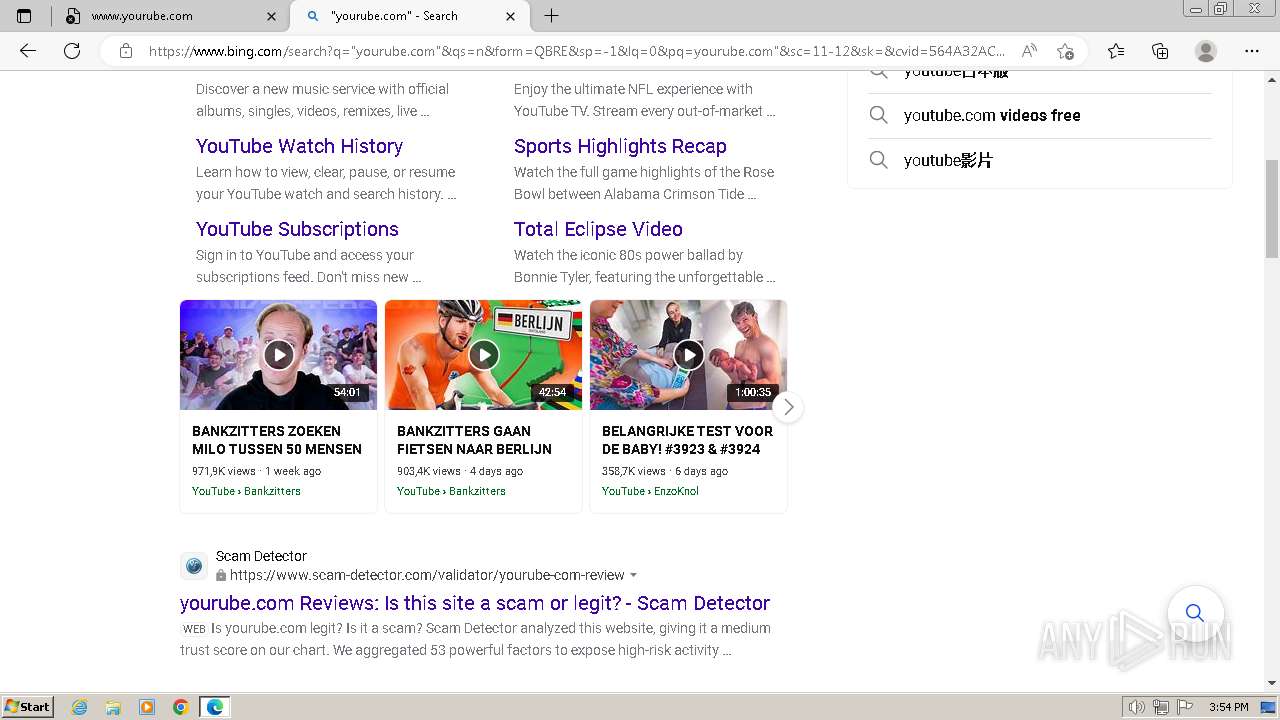Viewport: 1280px width, 720px height.
Task: Click the Scam Detector site favicon
Action: click(194, 566)
